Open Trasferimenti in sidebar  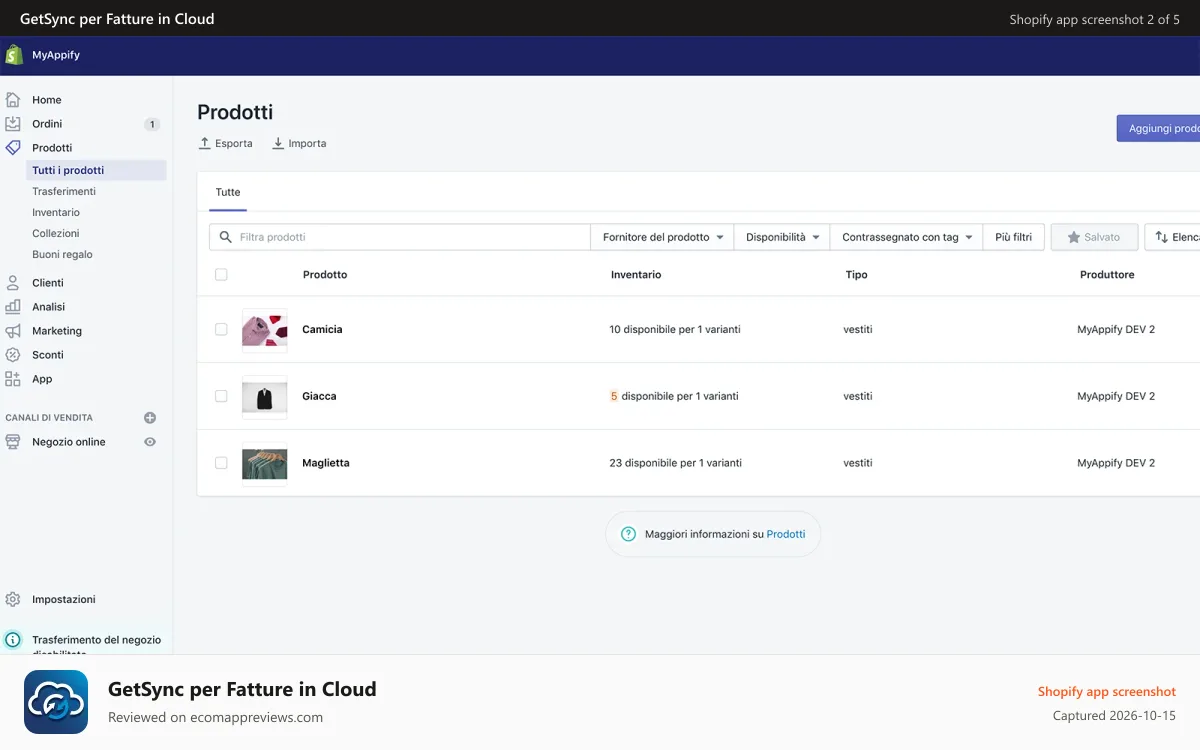point(64,191)
